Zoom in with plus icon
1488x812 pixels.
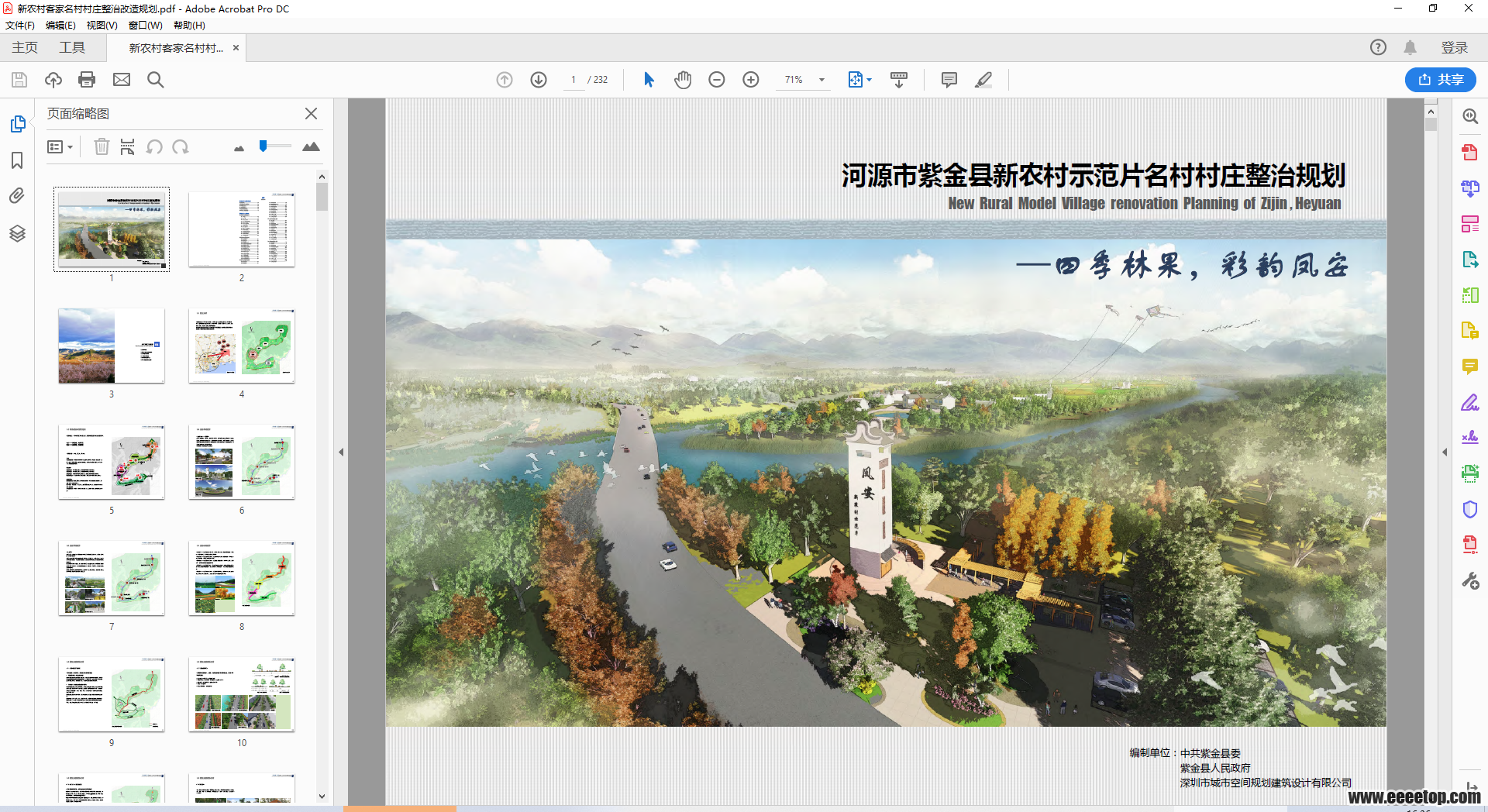pos(751,80)
